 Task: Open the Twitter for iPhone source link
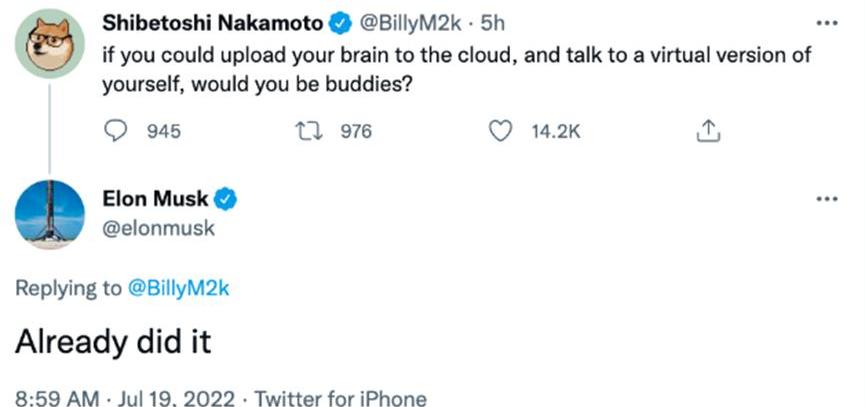point(341,397)
